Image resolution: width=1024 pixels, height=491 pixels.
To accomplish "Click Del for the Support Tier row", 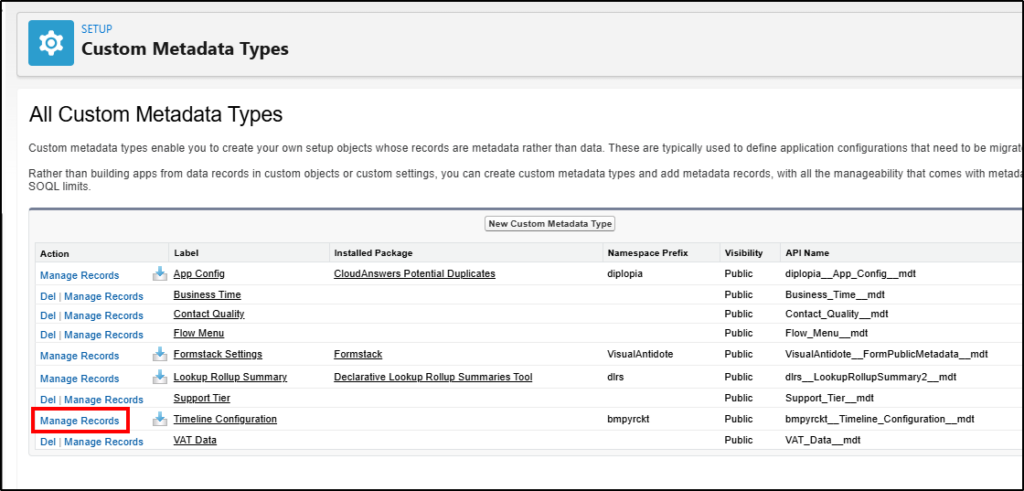I will coord(48,400).
